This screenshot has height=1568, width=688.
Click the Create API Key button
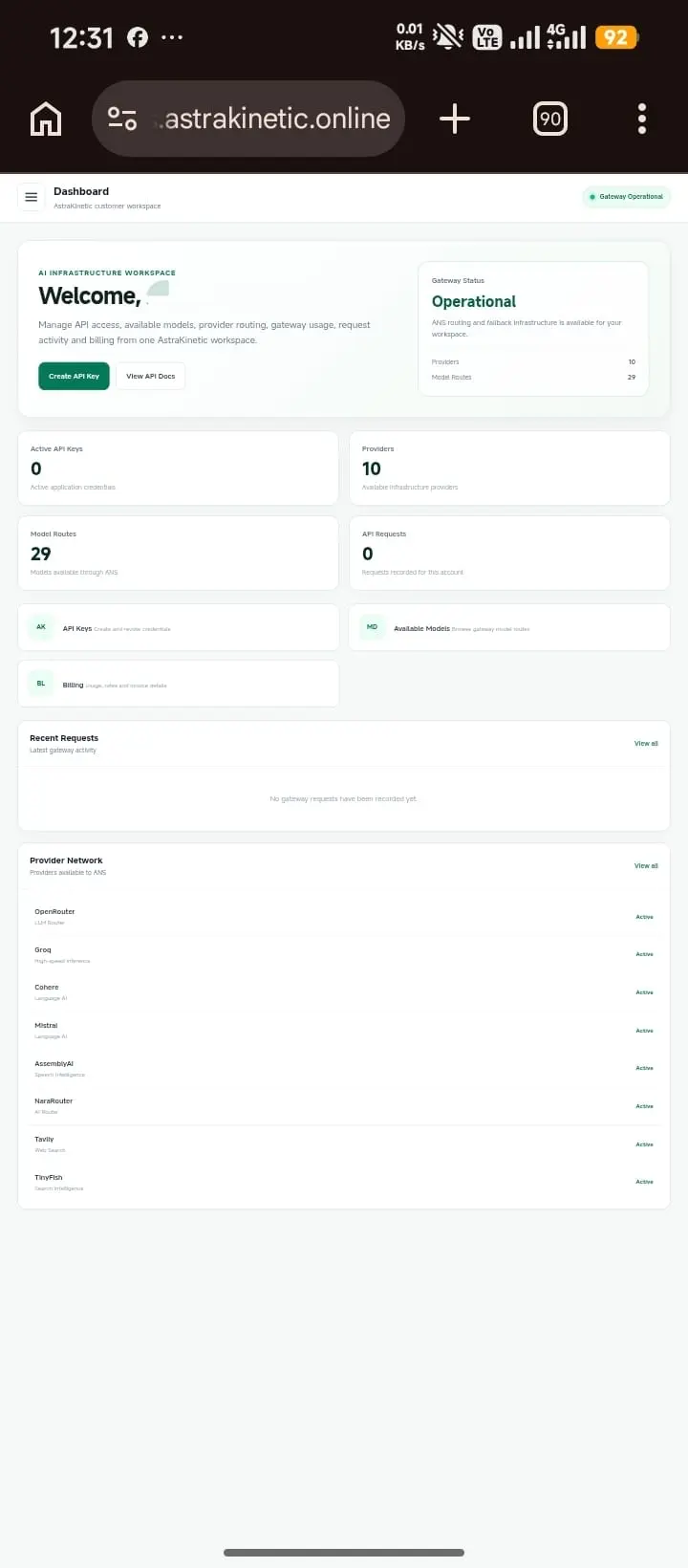pyautogui.click(x=74, y=376)
